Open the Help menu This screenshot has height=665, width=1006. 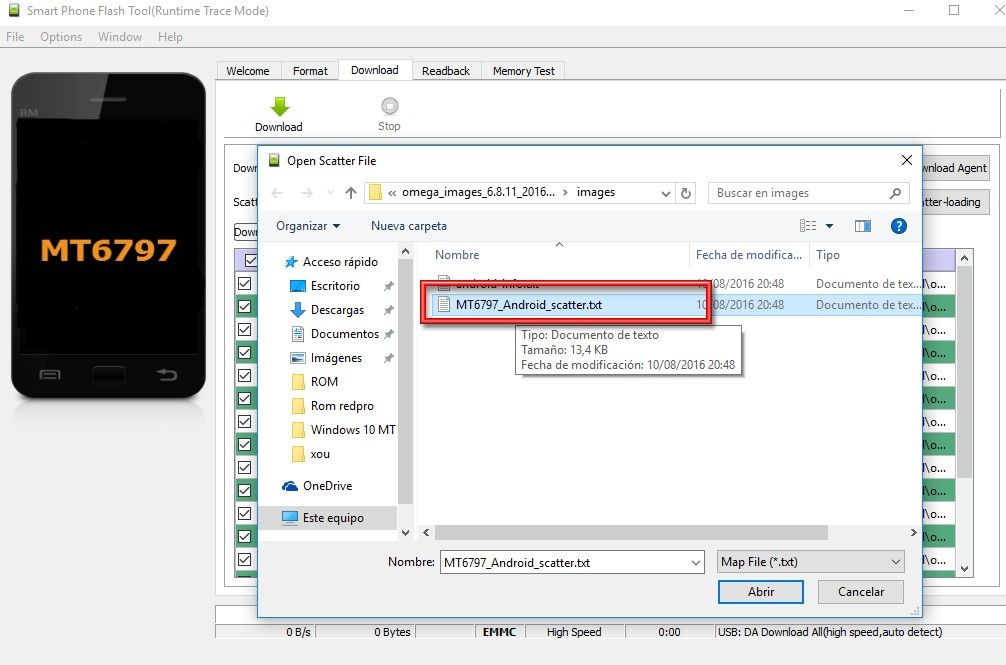pyautogui.click(x=170, y=37)
